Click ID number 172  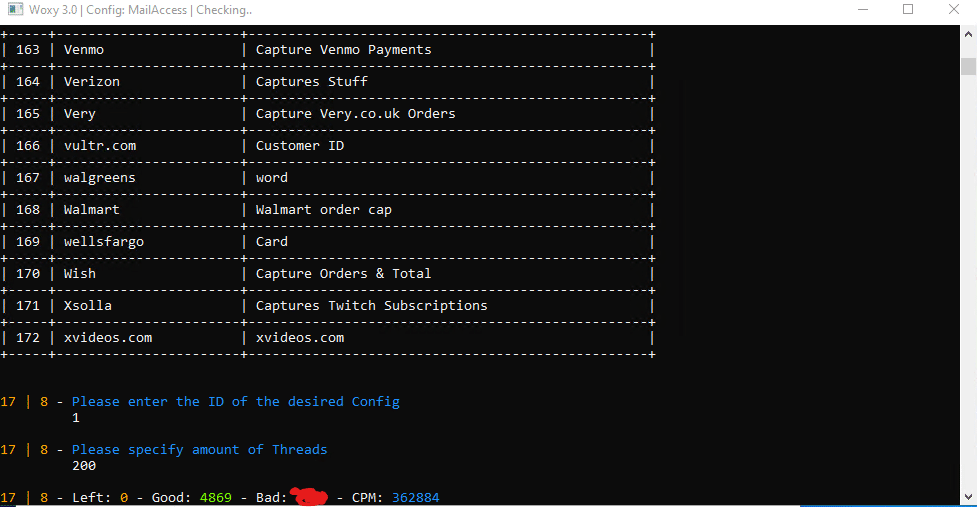pos(27,338)
